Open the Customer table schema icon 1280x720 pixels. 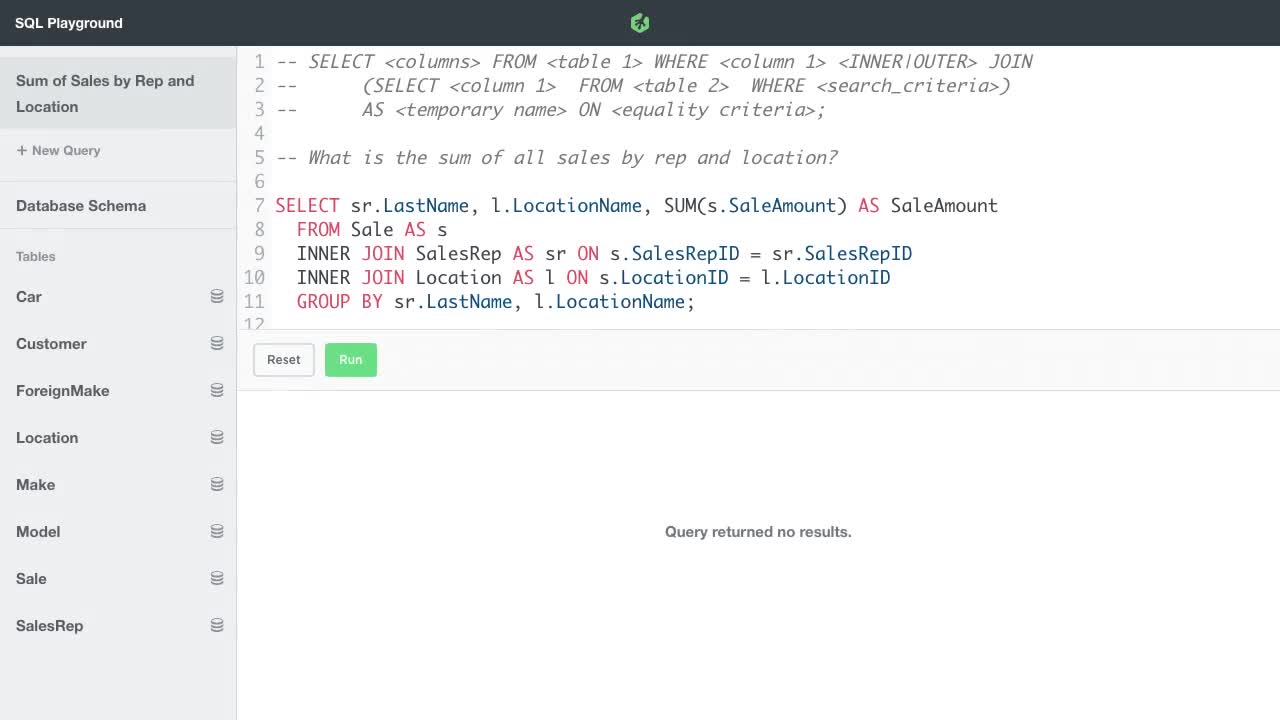click(217, 343)
